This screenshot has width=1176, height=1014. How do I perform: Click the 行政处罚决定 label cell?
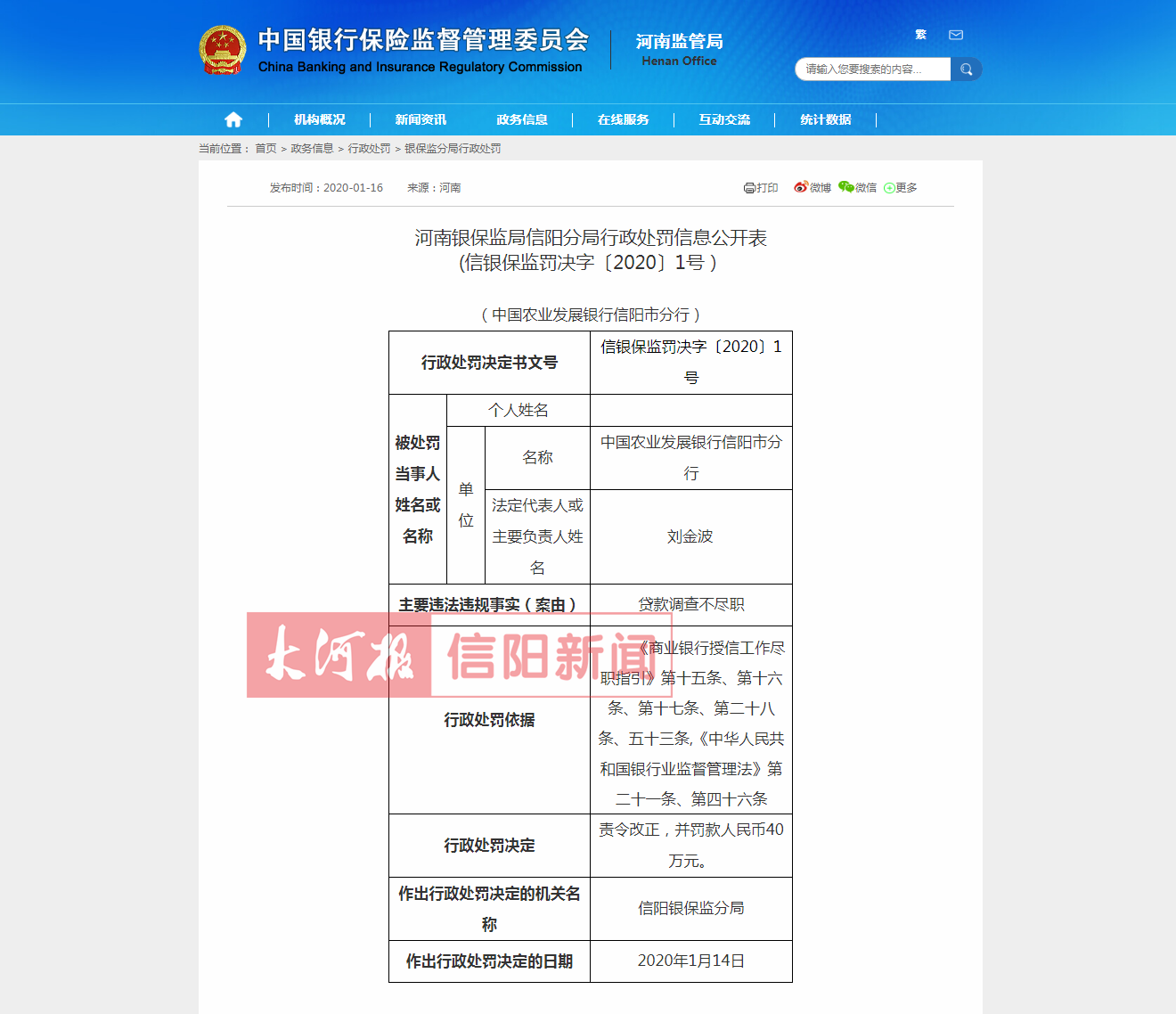click(489, 846)
